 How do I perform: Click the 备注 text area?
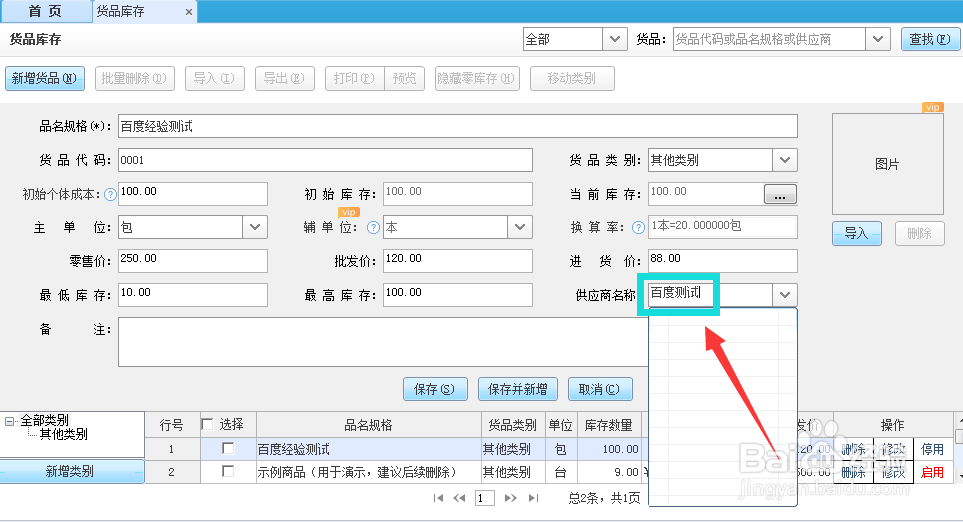tap(383, 342)
